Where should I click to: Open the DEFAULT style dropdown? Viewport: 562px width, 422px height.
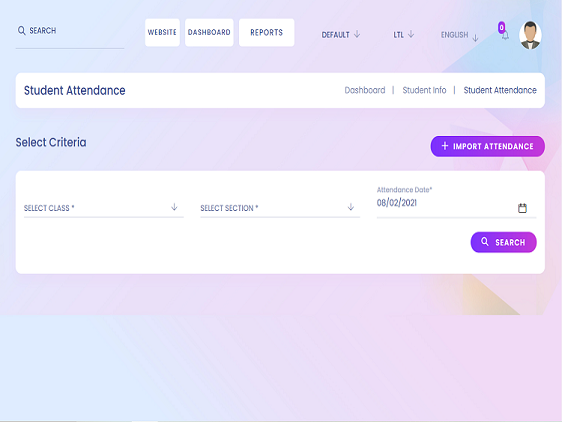340,35
